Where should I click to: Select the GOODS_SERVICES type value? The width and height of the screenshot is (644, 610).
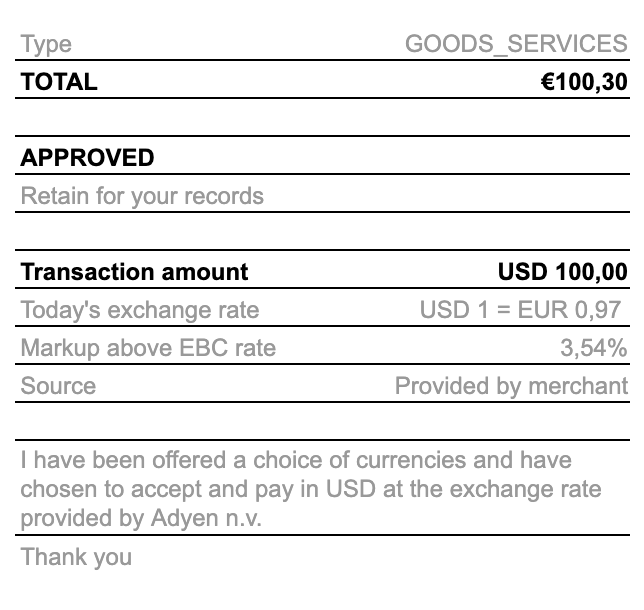tap(516, 44)
